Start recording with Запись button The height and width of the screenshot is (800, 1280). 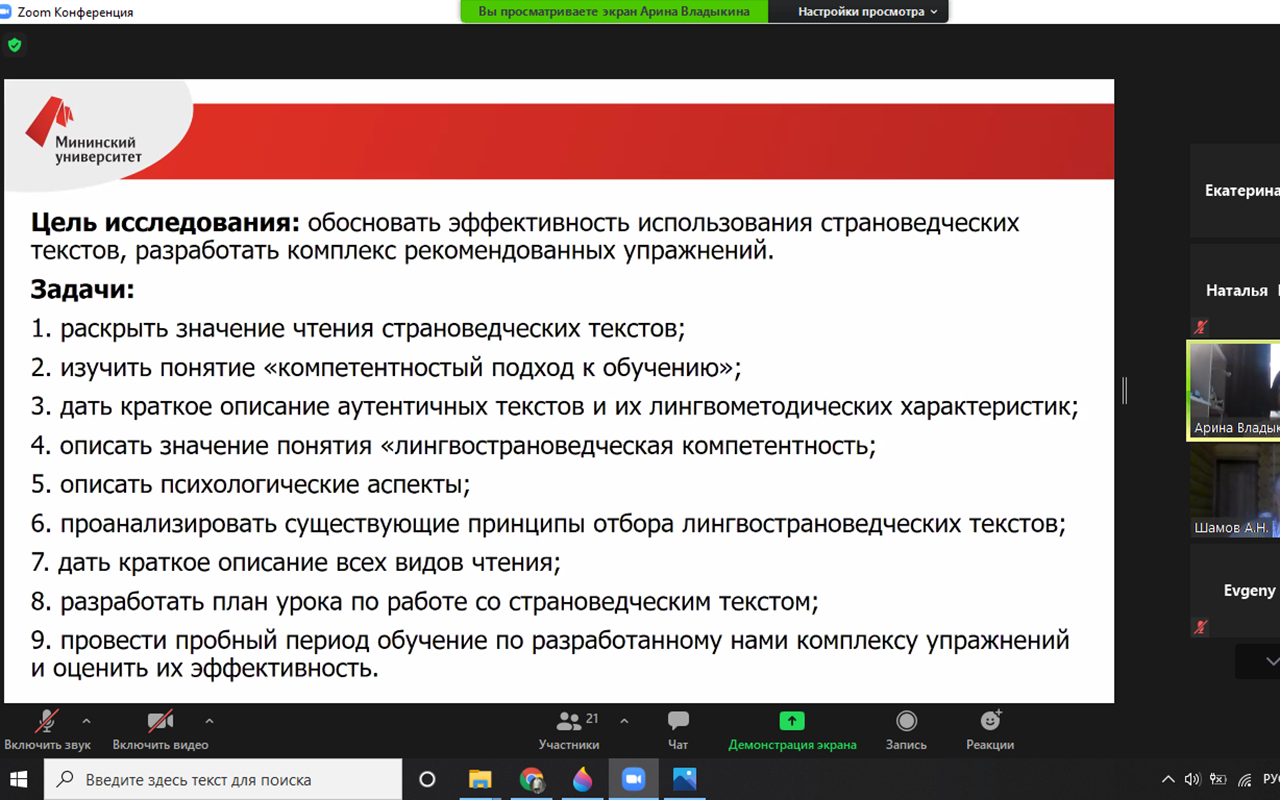pyautogui.click(x=906, y=730)
